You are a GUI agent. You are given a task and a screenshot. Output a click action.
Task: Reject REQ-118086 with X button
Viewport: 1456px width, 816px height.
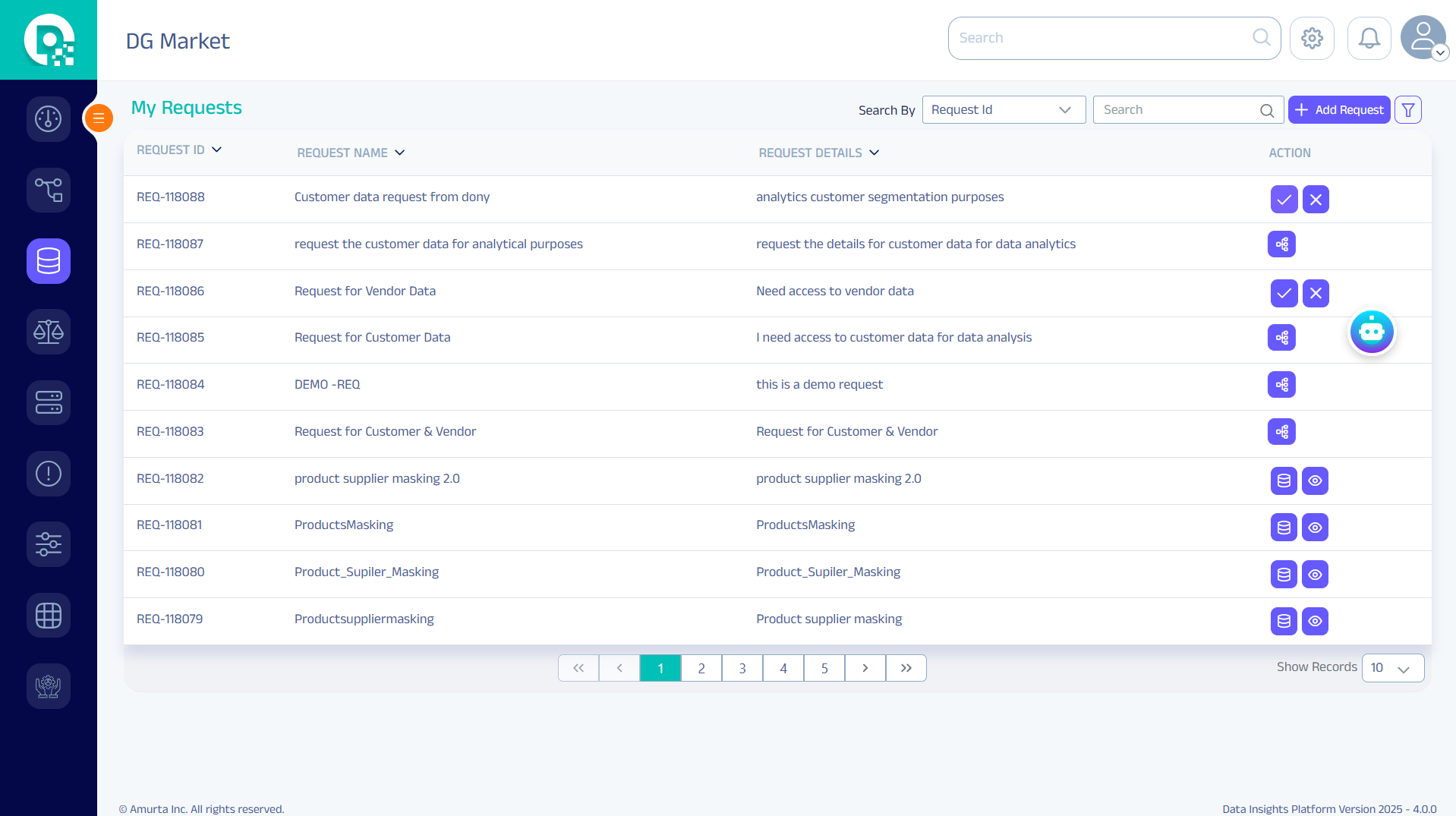[x=1316, y=294]
